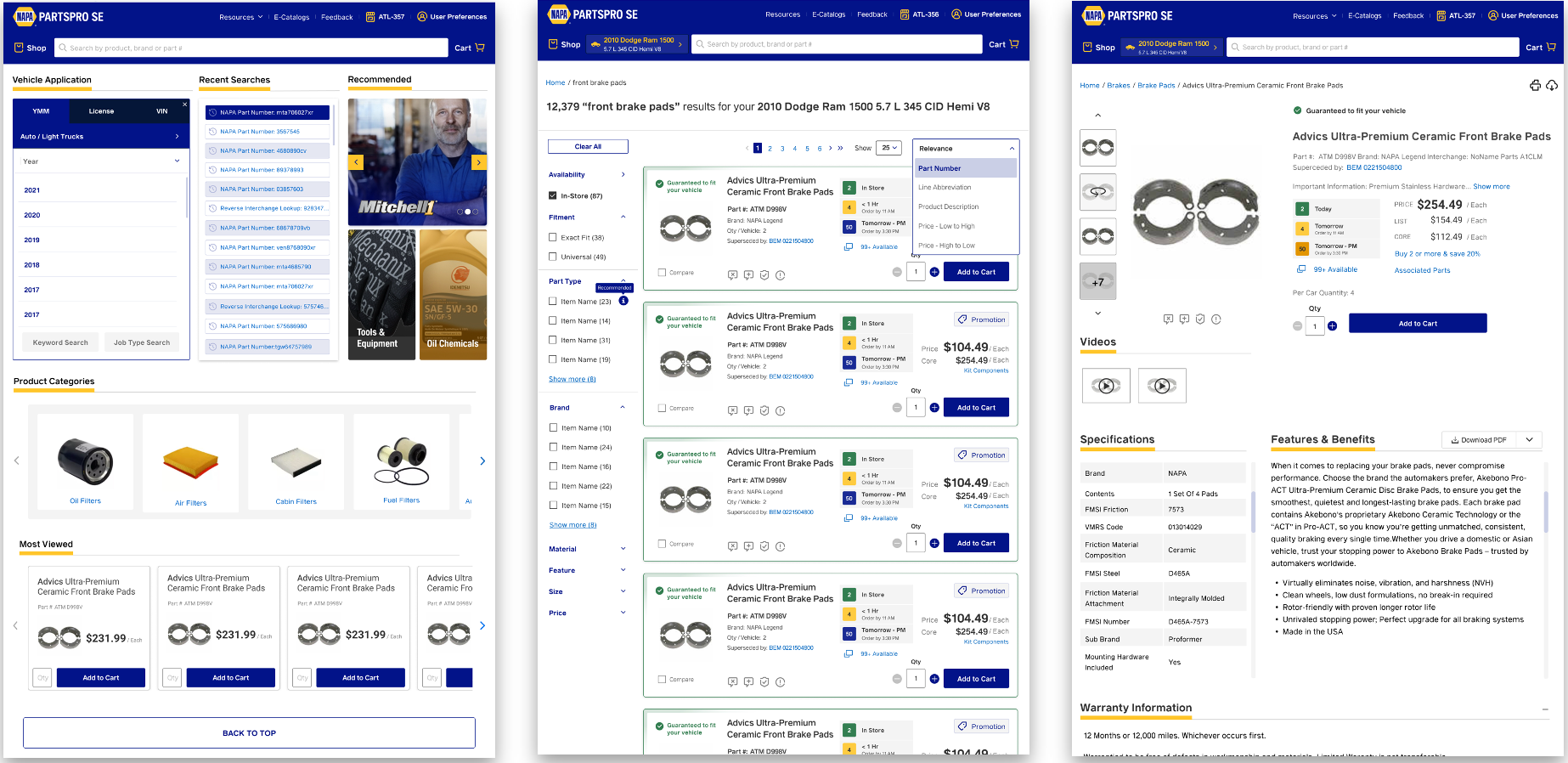Check the Exact Fit (38) filter
1568x763 pixels.
coord(553,237)
